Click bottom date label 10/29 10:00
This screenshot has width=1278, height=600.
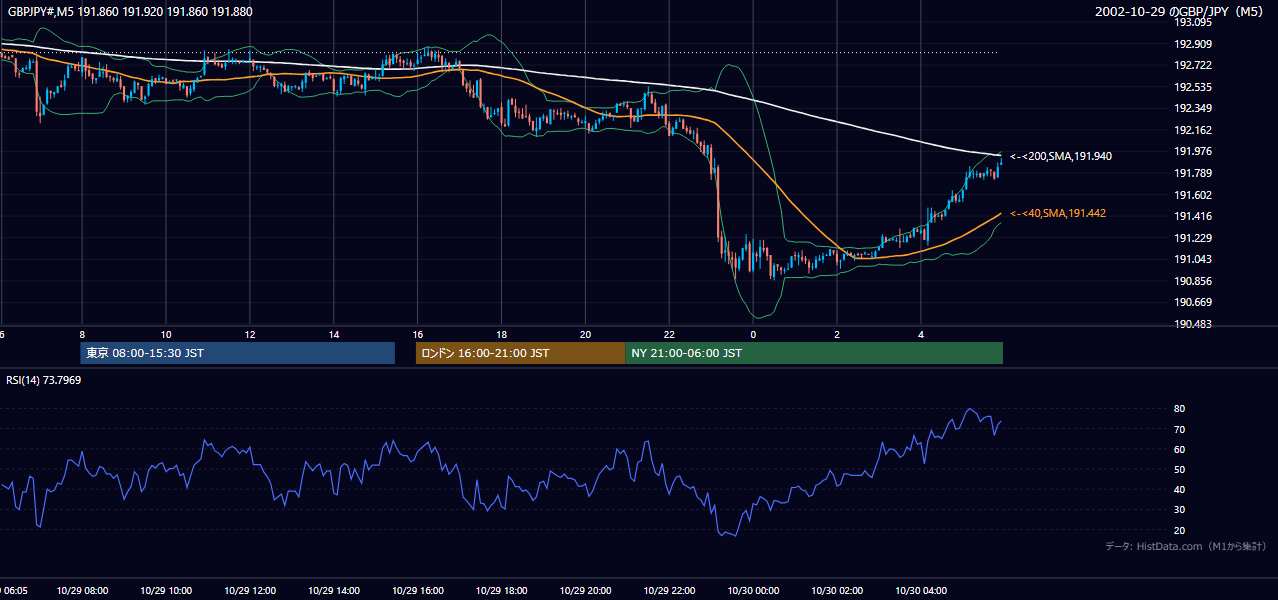[x=166, y=590]
